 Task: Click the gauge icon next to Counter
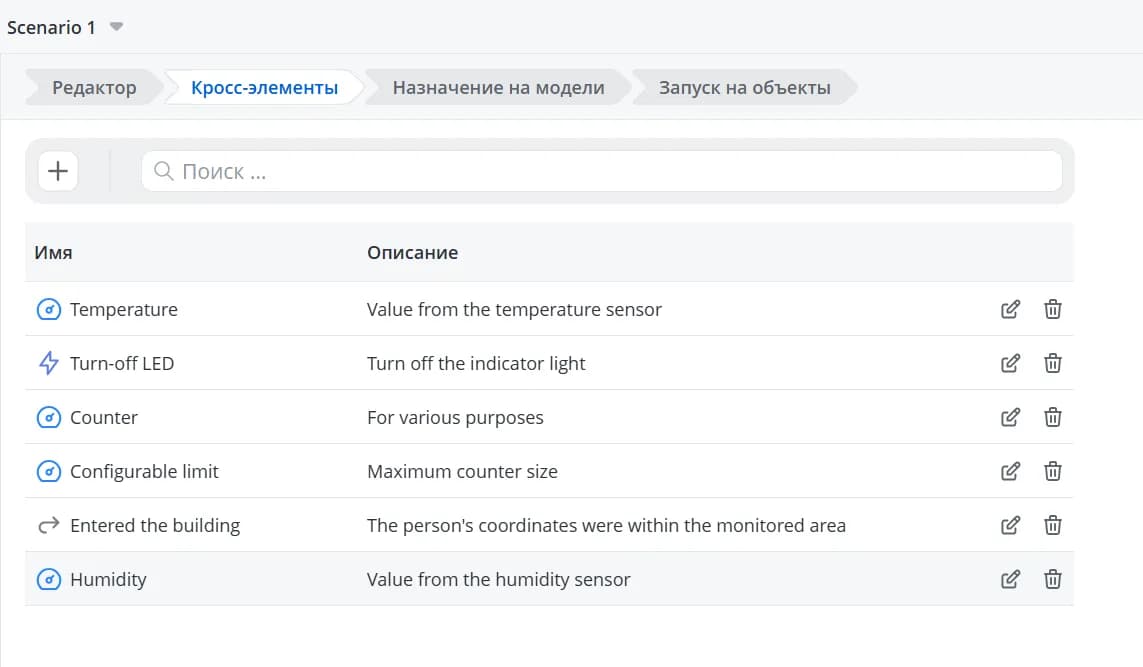[x=49, y=417]
